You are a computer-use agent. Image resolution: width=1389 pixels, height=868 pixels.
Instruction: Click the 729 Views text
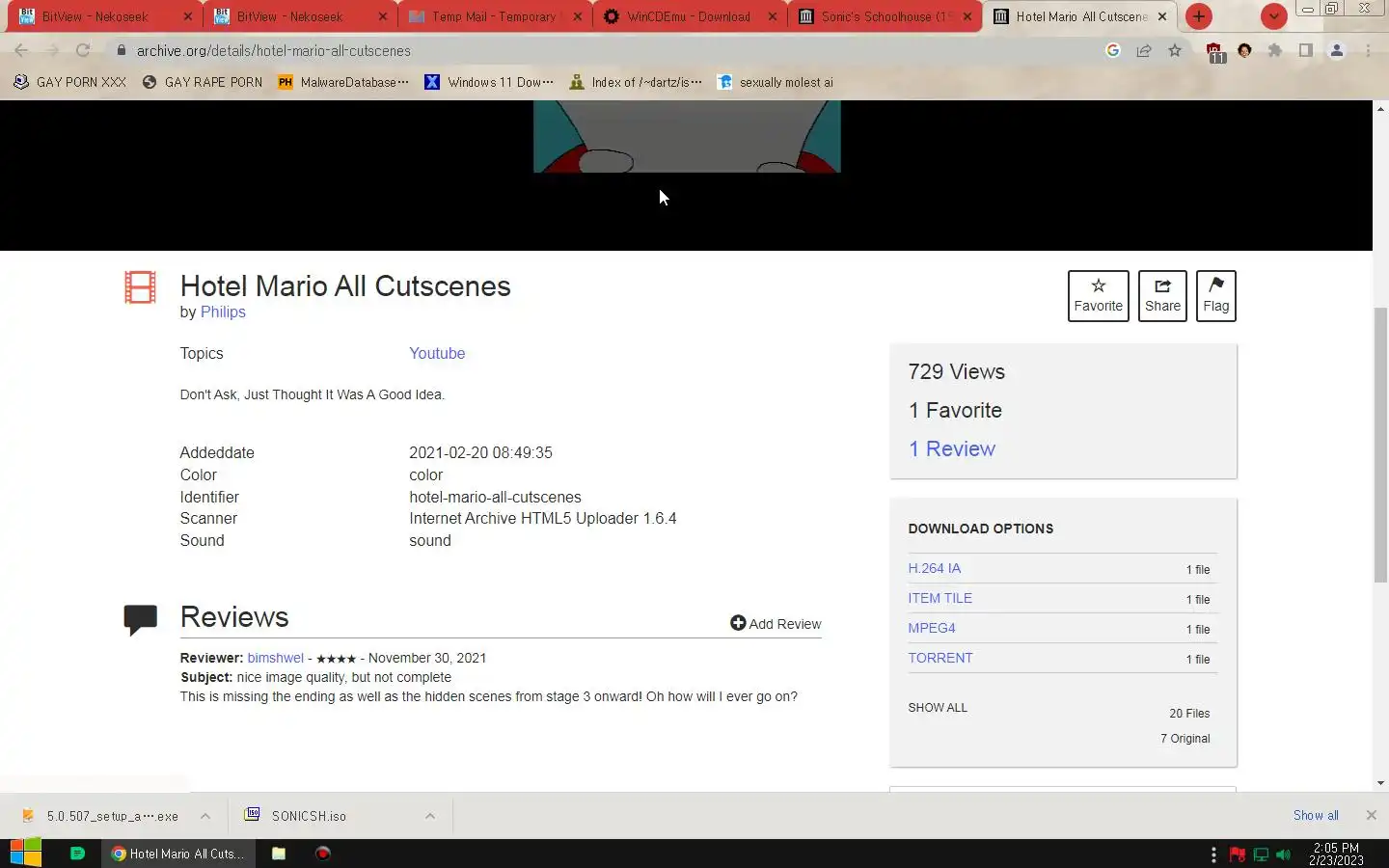tap(956, 371)
